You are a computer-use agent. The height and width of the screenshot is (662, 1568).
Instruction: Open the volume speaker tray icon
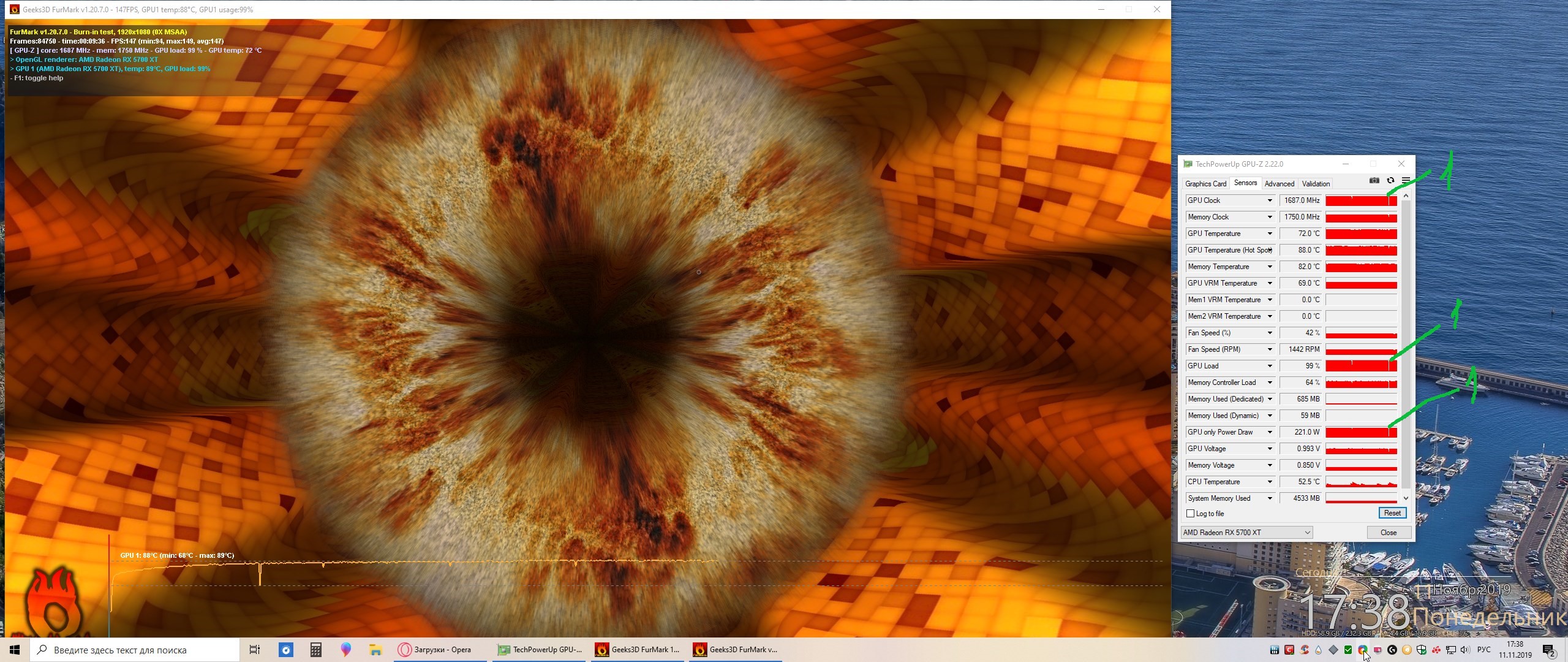point(1464,650)
